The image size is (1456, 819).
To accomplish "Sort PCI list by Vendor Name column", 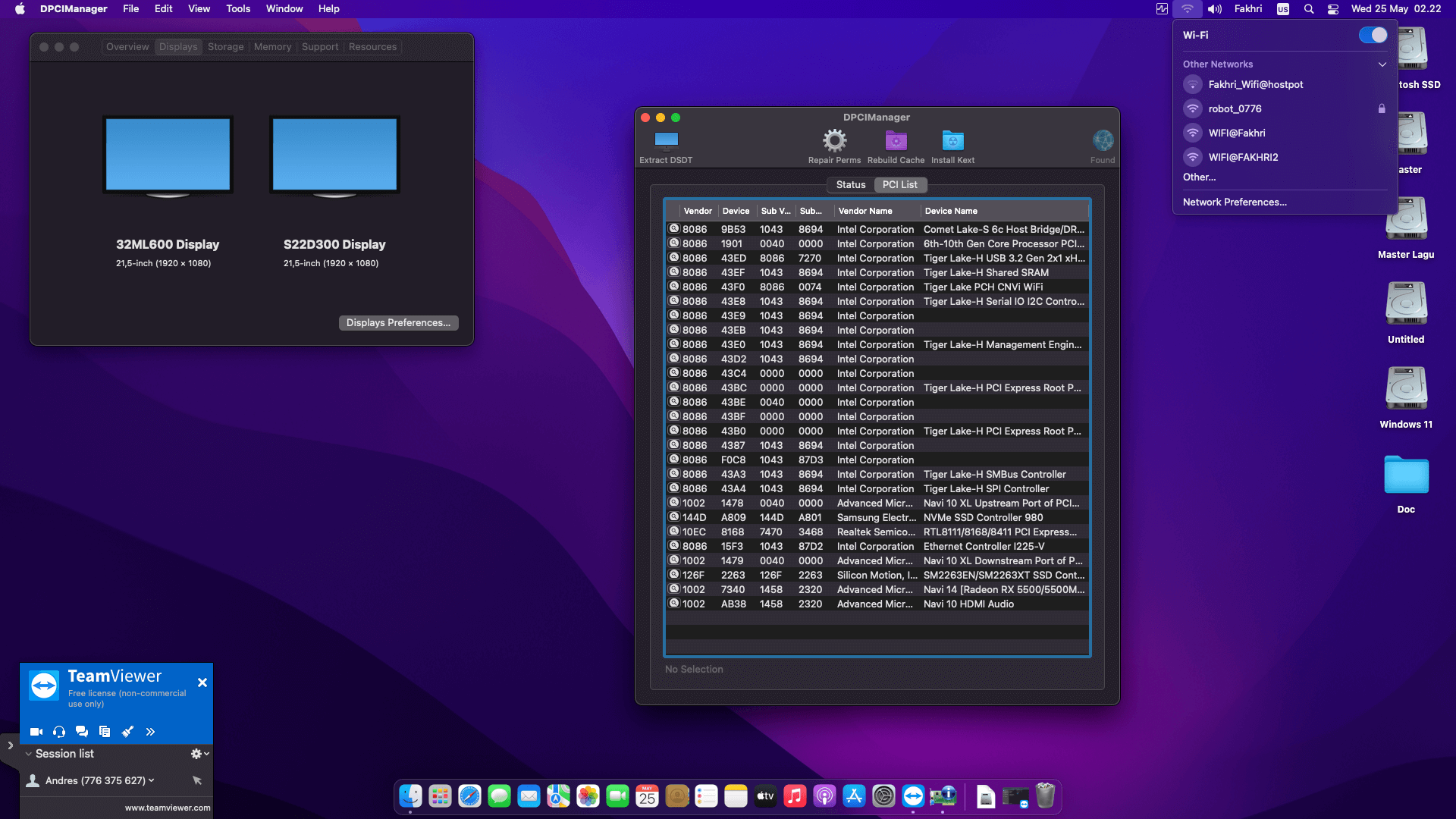I will (877, 211).
